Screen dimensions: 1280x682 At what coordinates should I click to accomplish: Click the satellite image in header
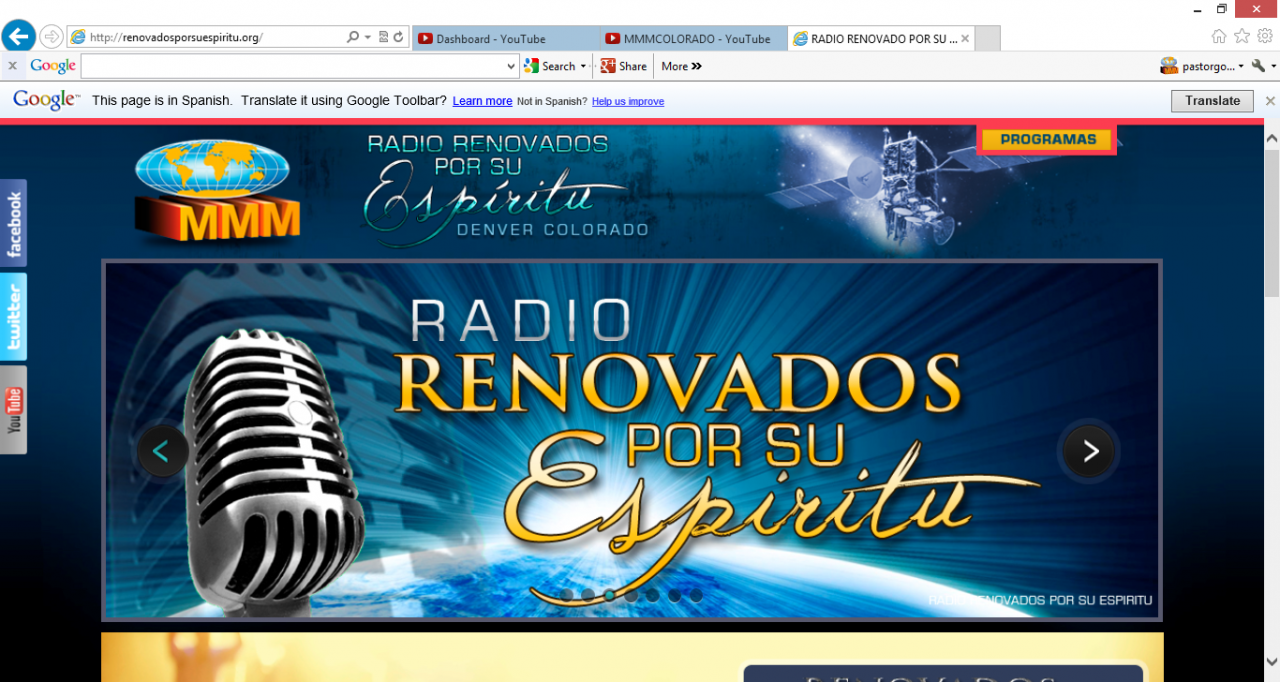(x=900, y=188)
